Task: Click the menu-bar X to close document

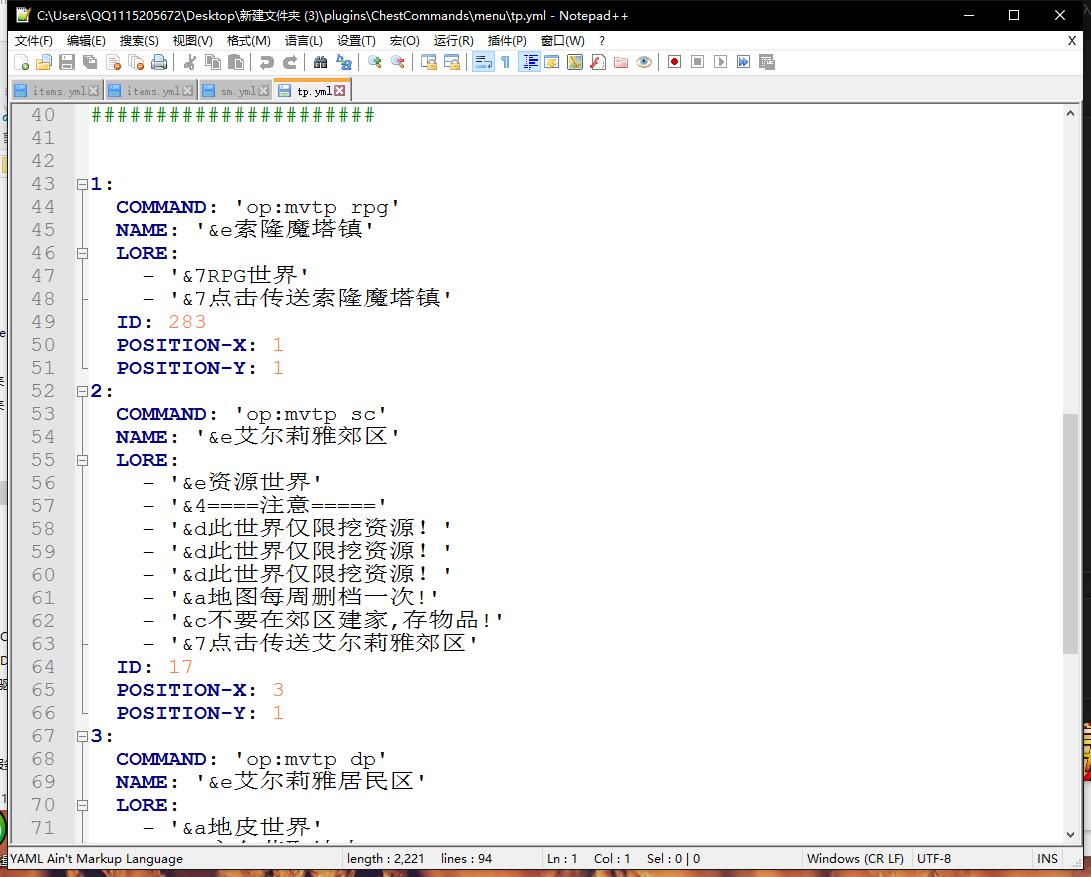Action: click(1072, 40)
